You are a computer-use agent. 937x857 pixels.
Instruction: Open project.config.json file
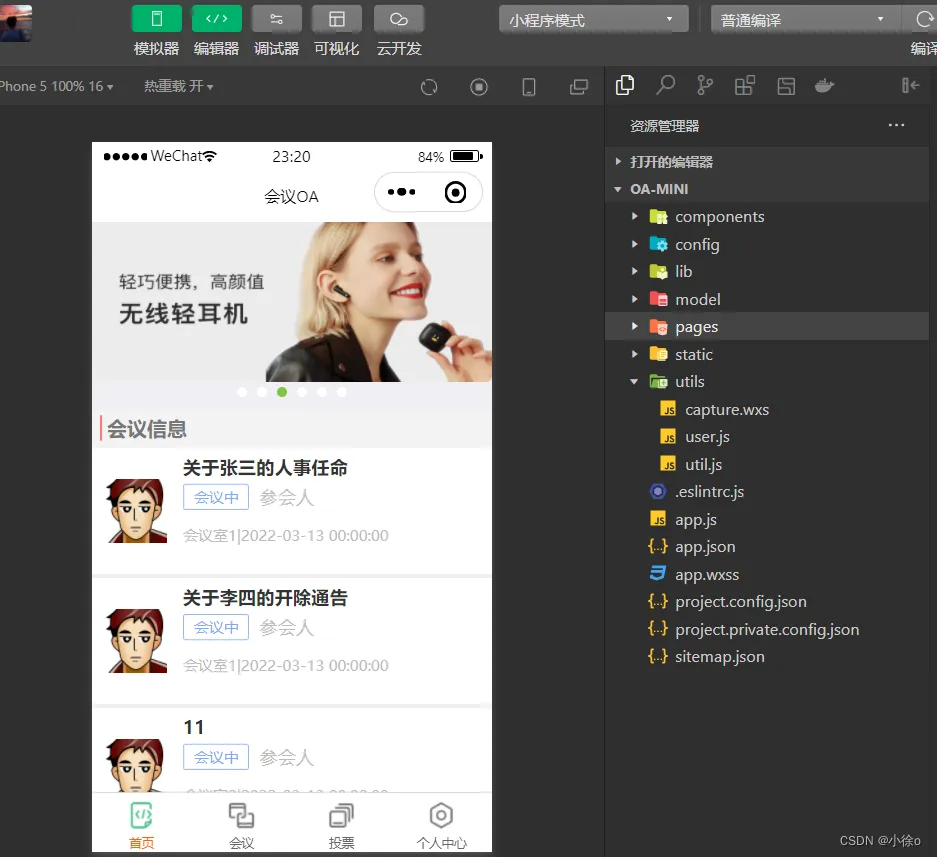click(767, 601)
